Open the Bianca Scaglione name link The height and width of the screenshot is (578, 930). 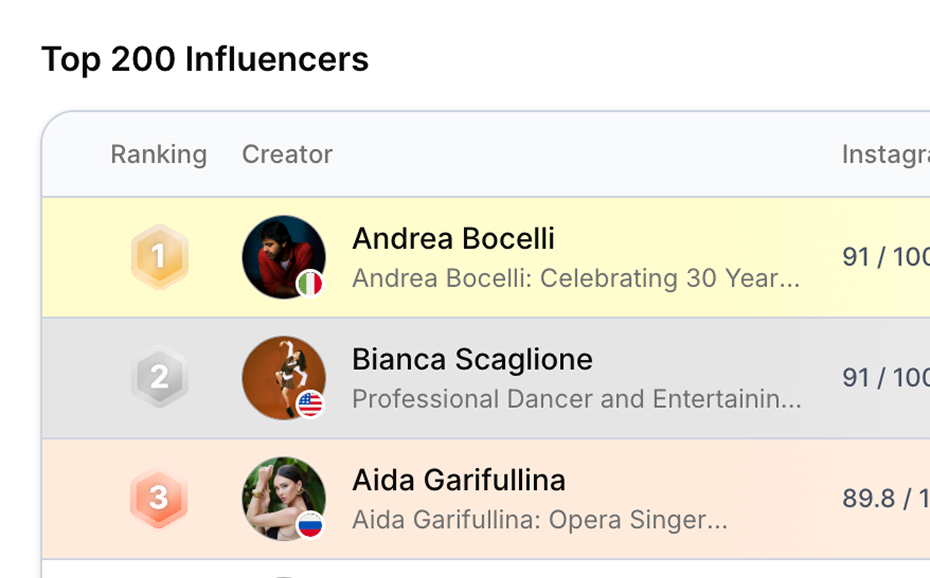pyautogui.click(x=472, y=360)
